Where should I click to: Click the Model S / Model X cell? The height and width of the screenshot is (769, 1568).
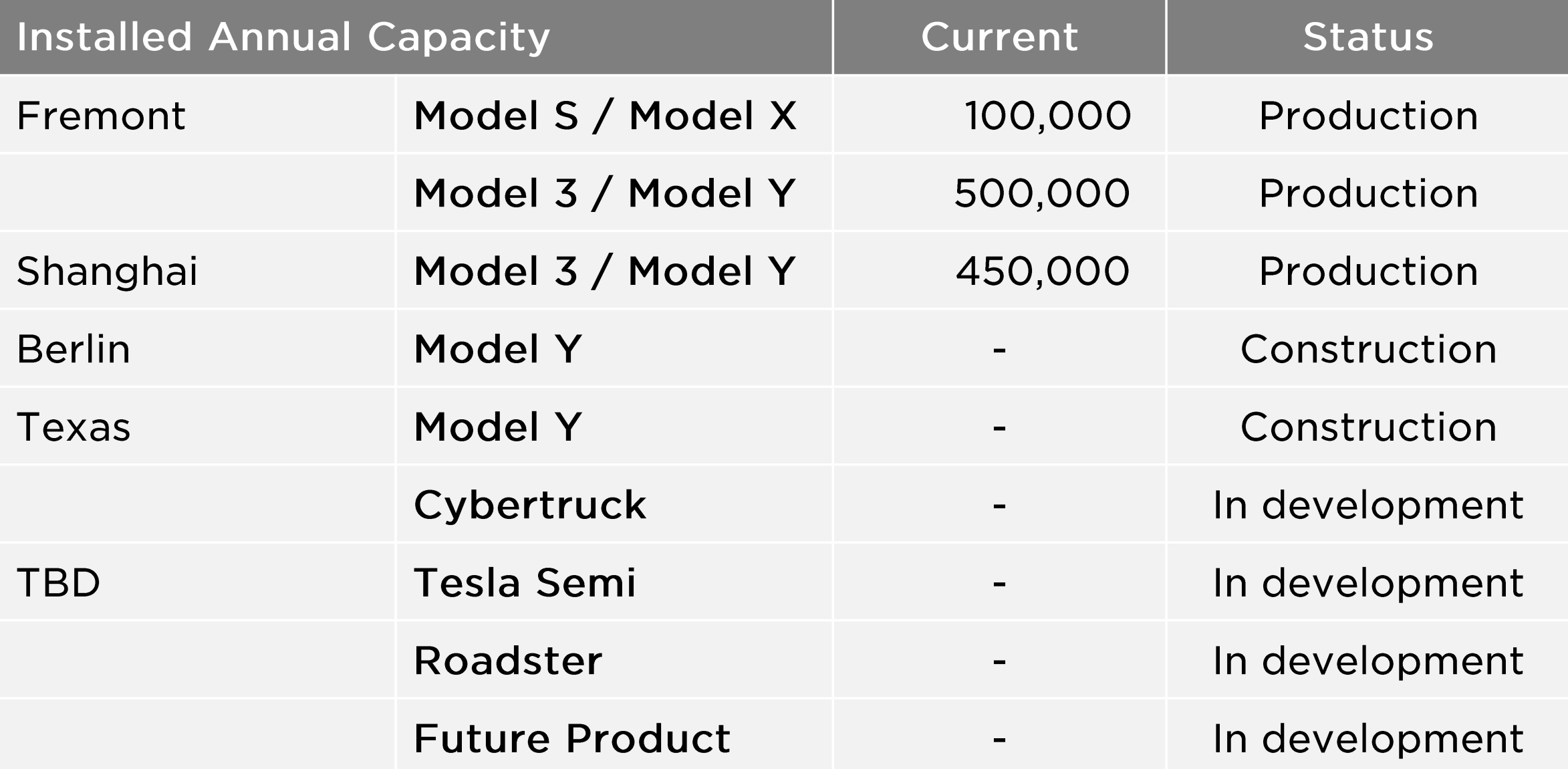(605, 116)
